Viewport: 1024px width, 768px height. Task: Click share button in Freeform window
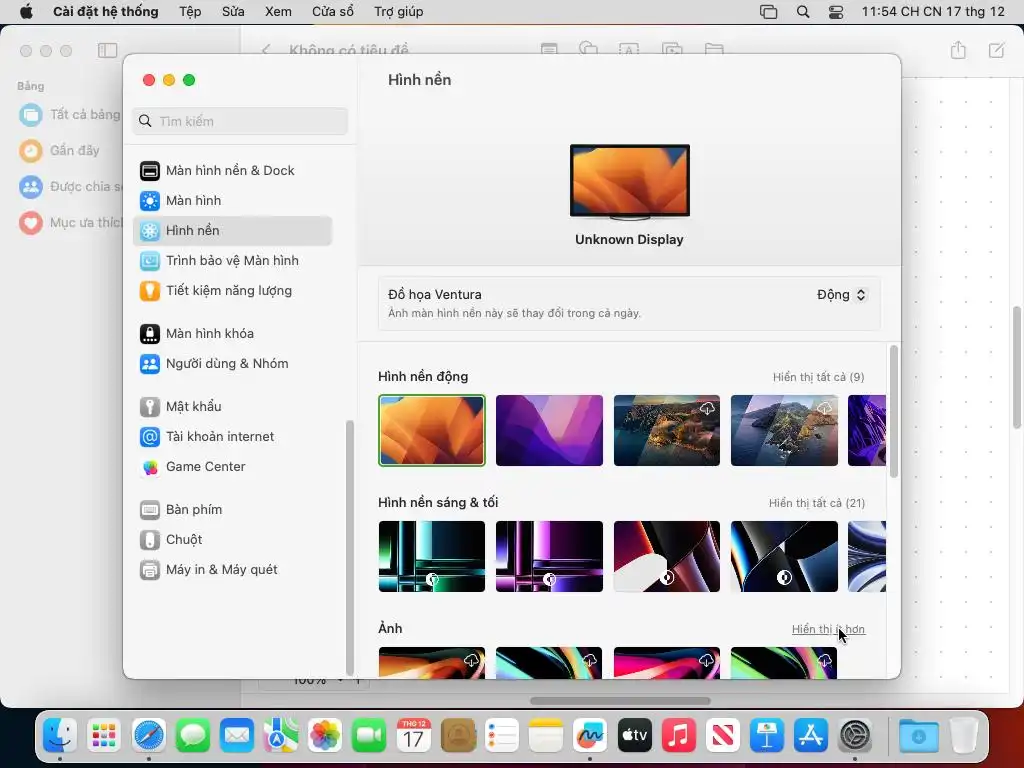[x=958, y=50]
